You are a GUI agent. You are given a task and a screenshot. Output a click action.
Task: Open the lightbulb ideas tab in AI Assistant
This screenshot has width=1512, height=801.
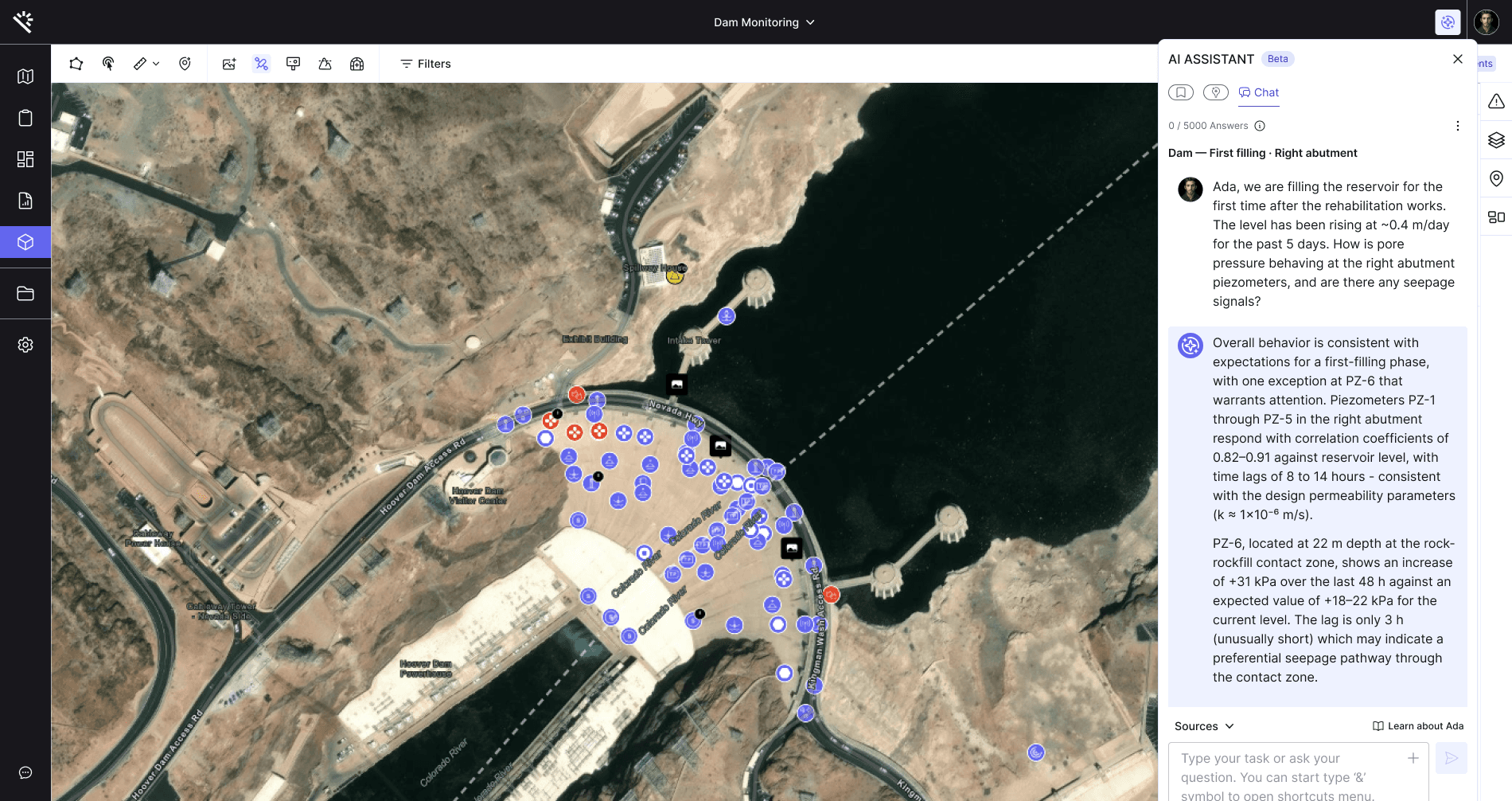(1216, 92)
